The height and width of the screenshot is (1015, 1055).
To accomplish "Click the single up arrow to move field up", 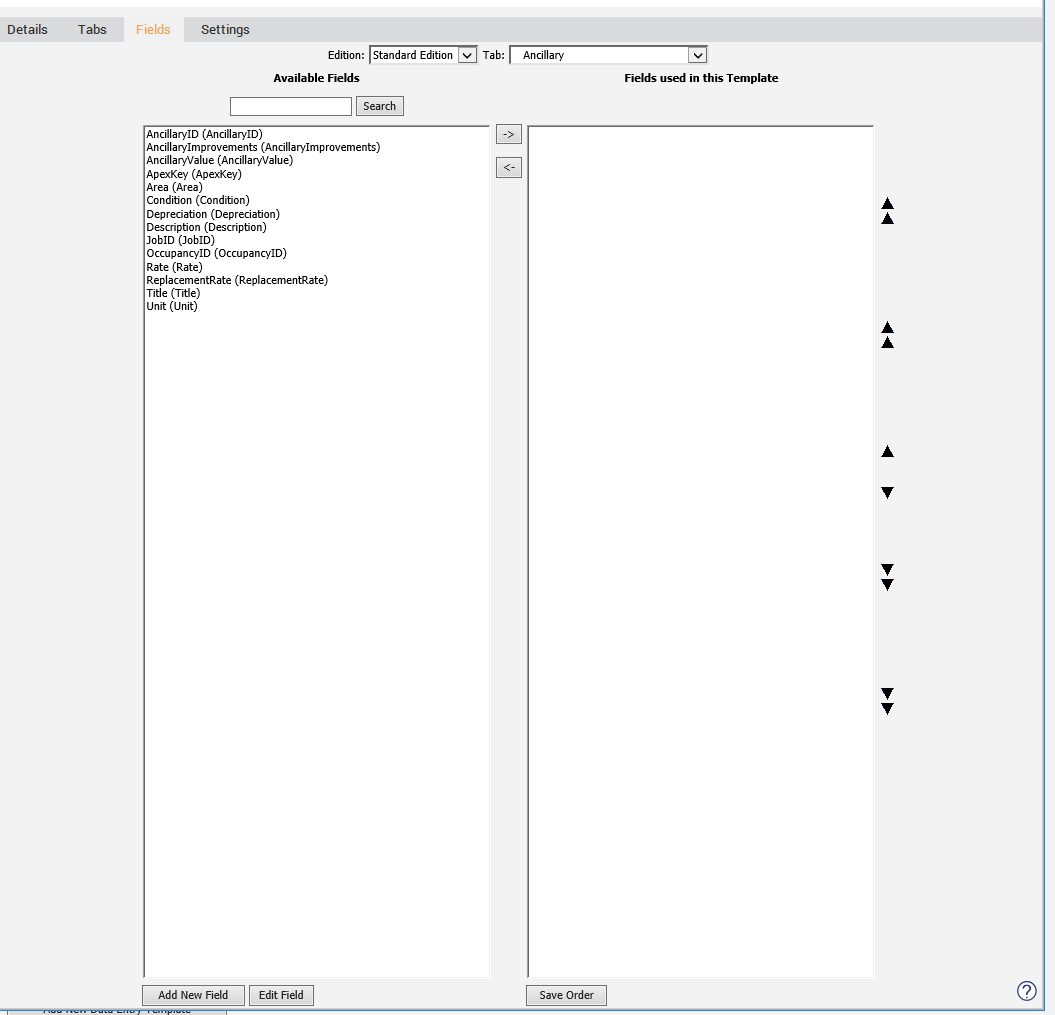I will click(x=887, y=451).
